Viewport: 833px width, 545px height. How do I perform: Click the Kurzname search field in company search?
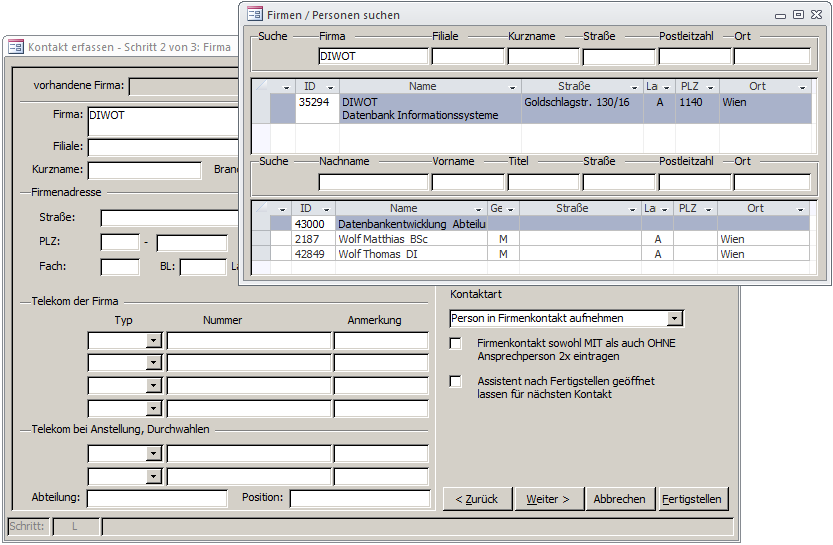(x=543, y=56)
